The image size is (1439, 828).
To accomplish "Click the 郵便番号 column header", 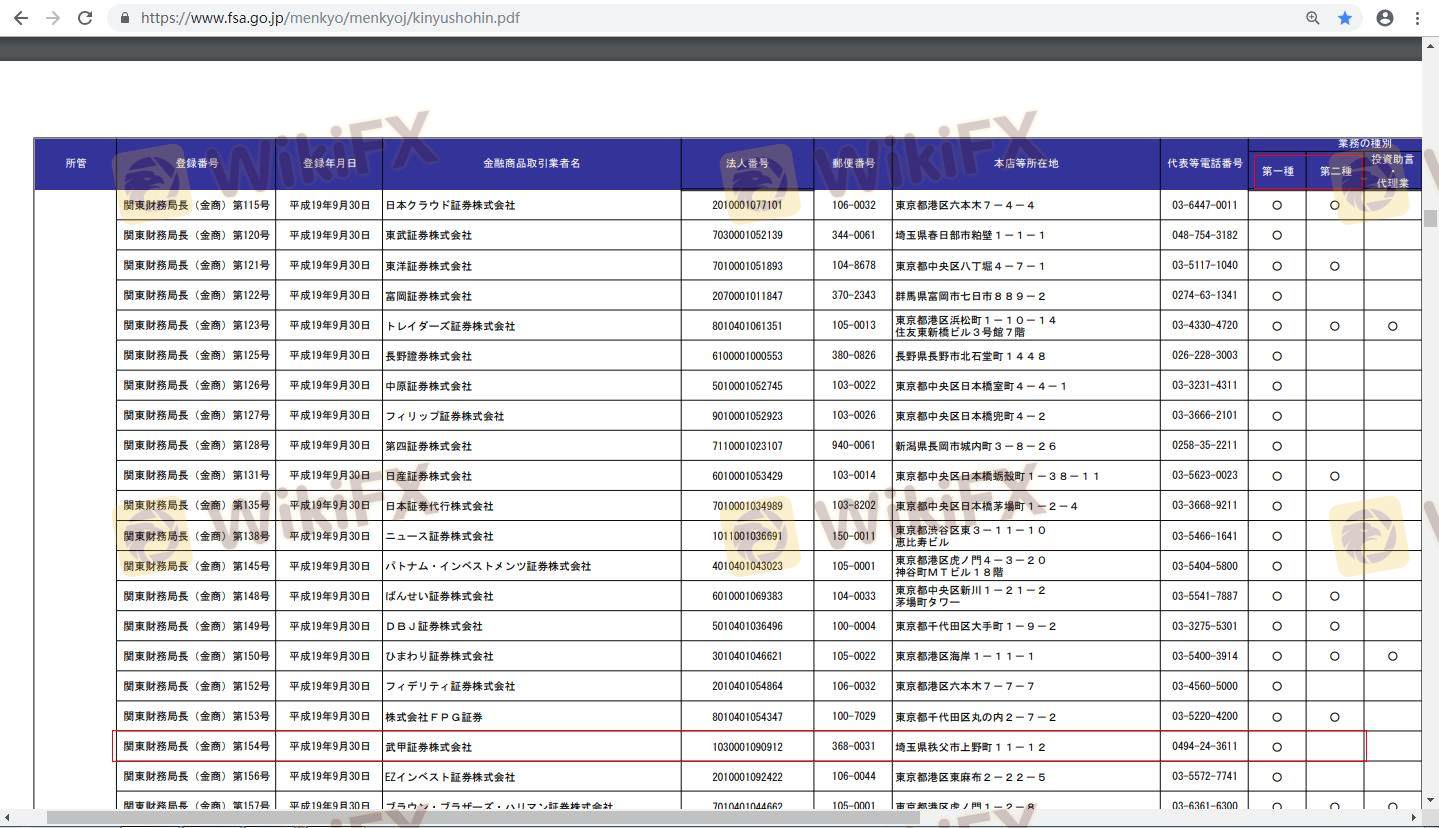I will pyautogui.click(x=853, y=163).
